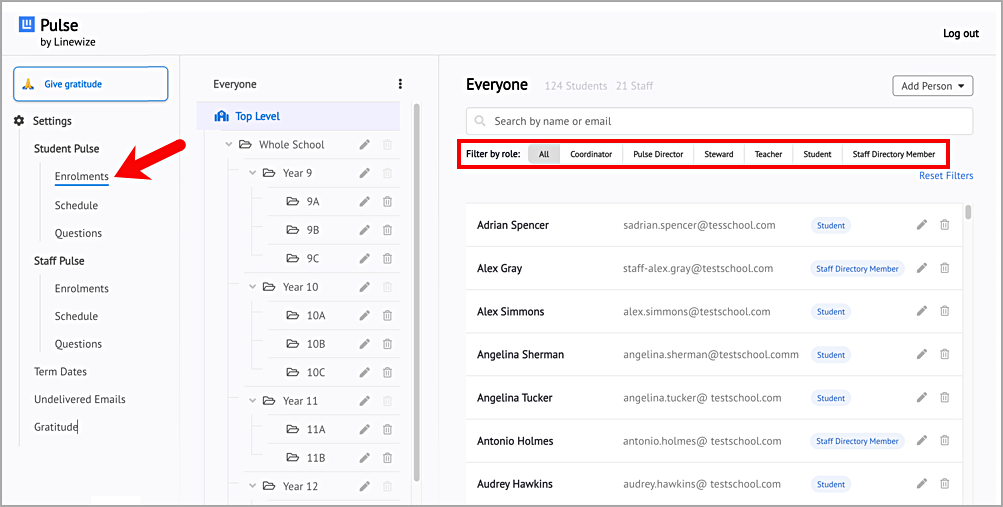Delete Alex Simmons from list
1003x507 pixels.
point(945,311)
